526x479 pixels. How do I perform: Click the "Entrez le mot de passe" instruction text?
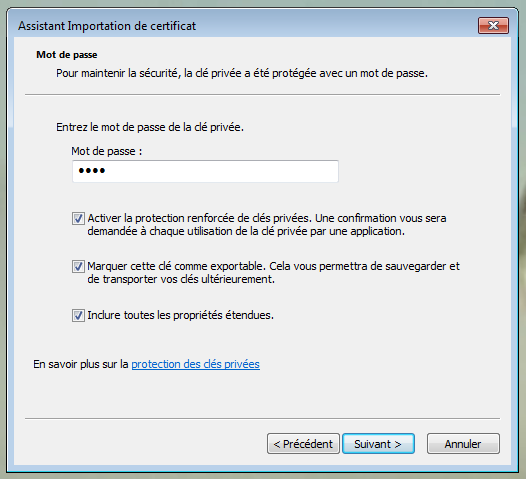pyautogui.click(x=150, y=127)
